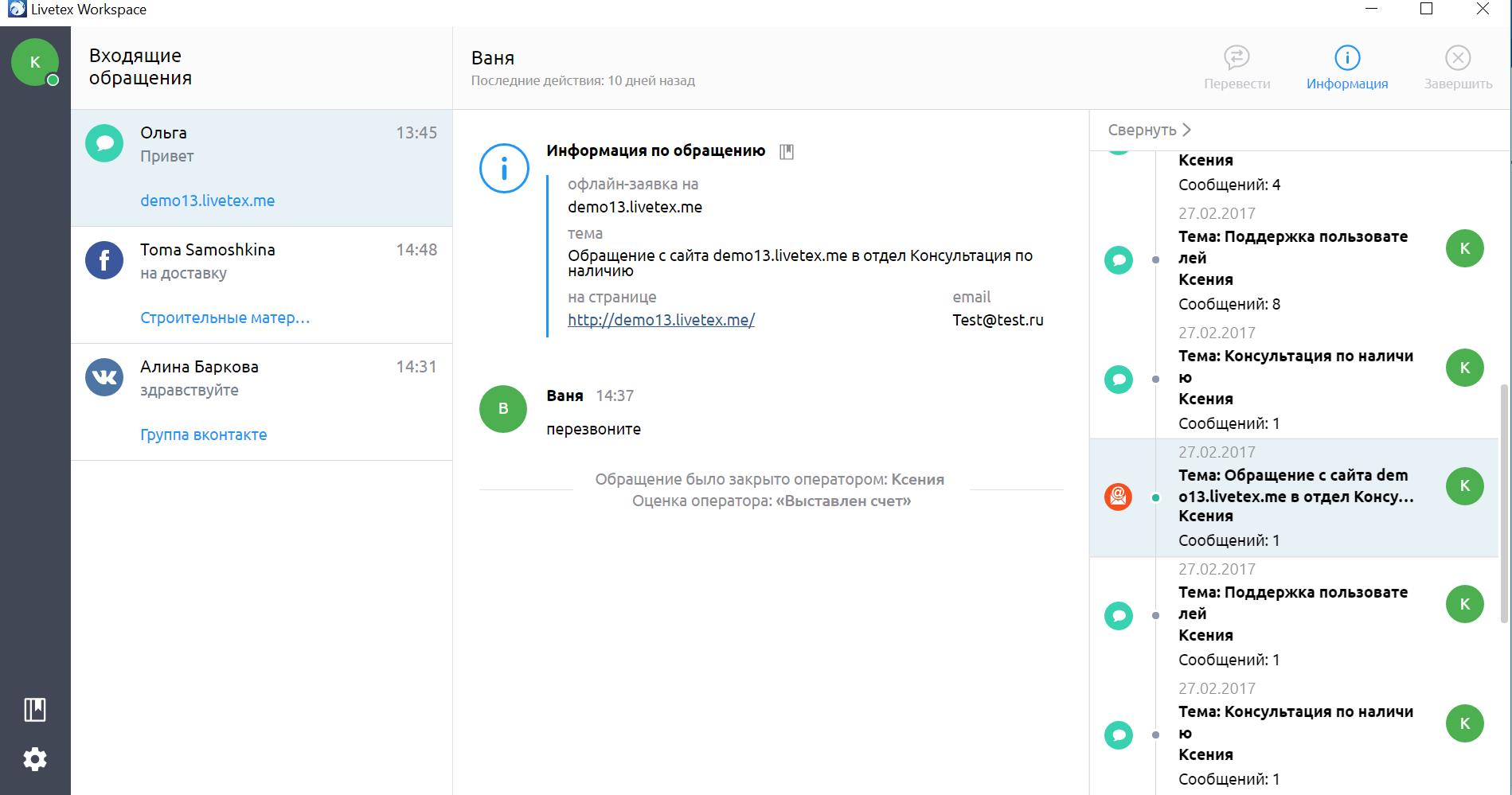1512x795 pixels.
Task: Click the Сообщений: 4 history row text
Action: (1229, 185)
